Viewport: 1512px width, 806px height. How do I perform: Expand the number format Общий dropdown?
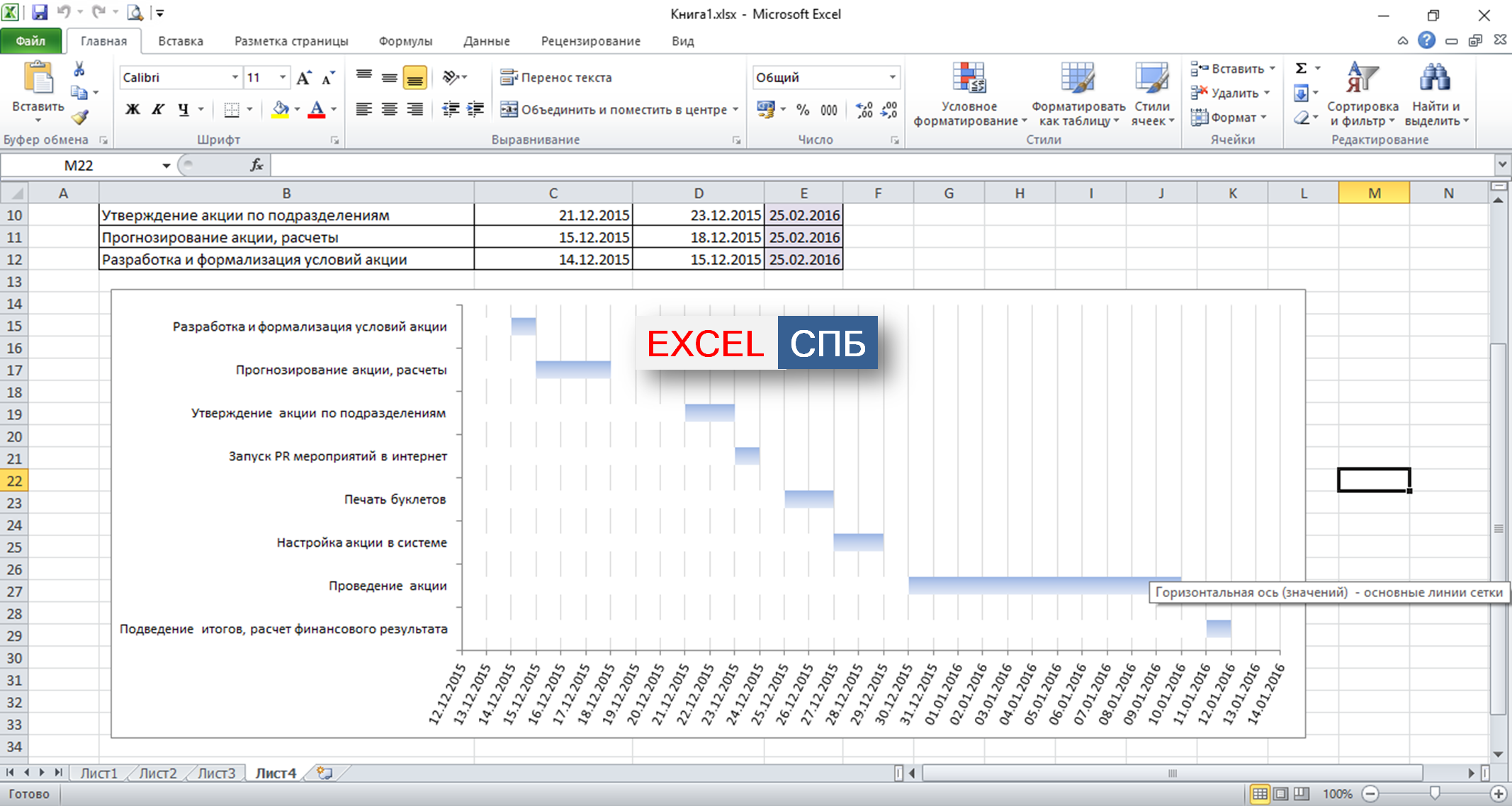(892, 77)
